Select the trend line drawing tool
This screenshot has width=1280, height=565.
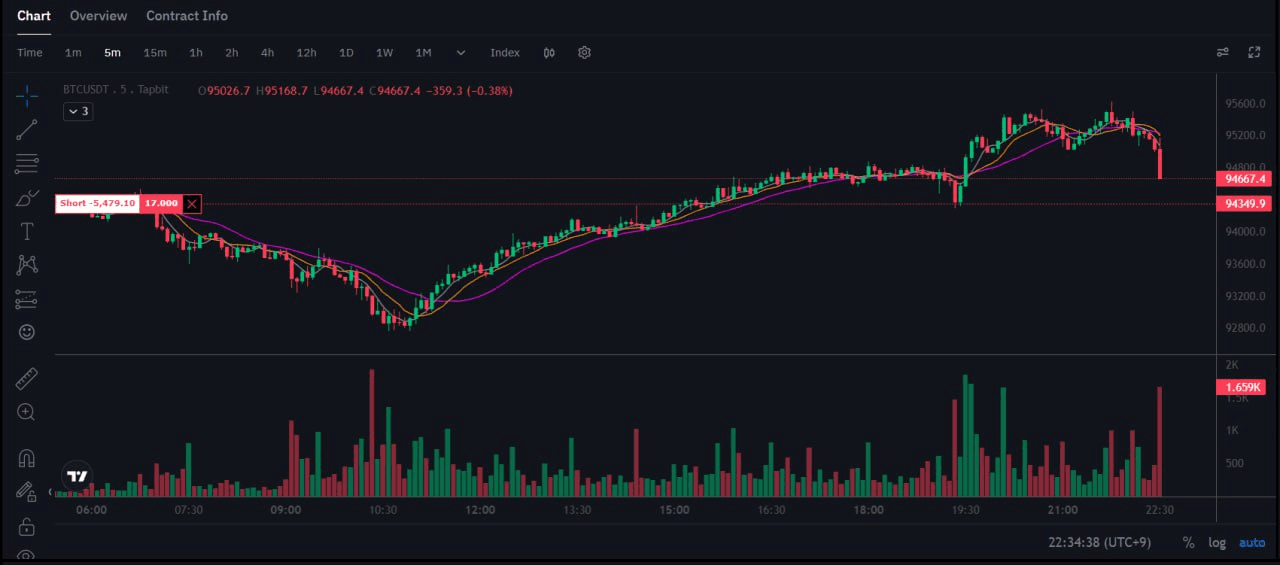click(27, 129)
